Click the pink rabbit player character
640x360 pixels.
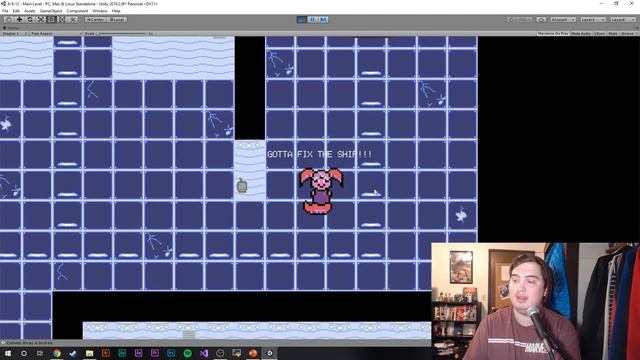[x=321, y=191]
